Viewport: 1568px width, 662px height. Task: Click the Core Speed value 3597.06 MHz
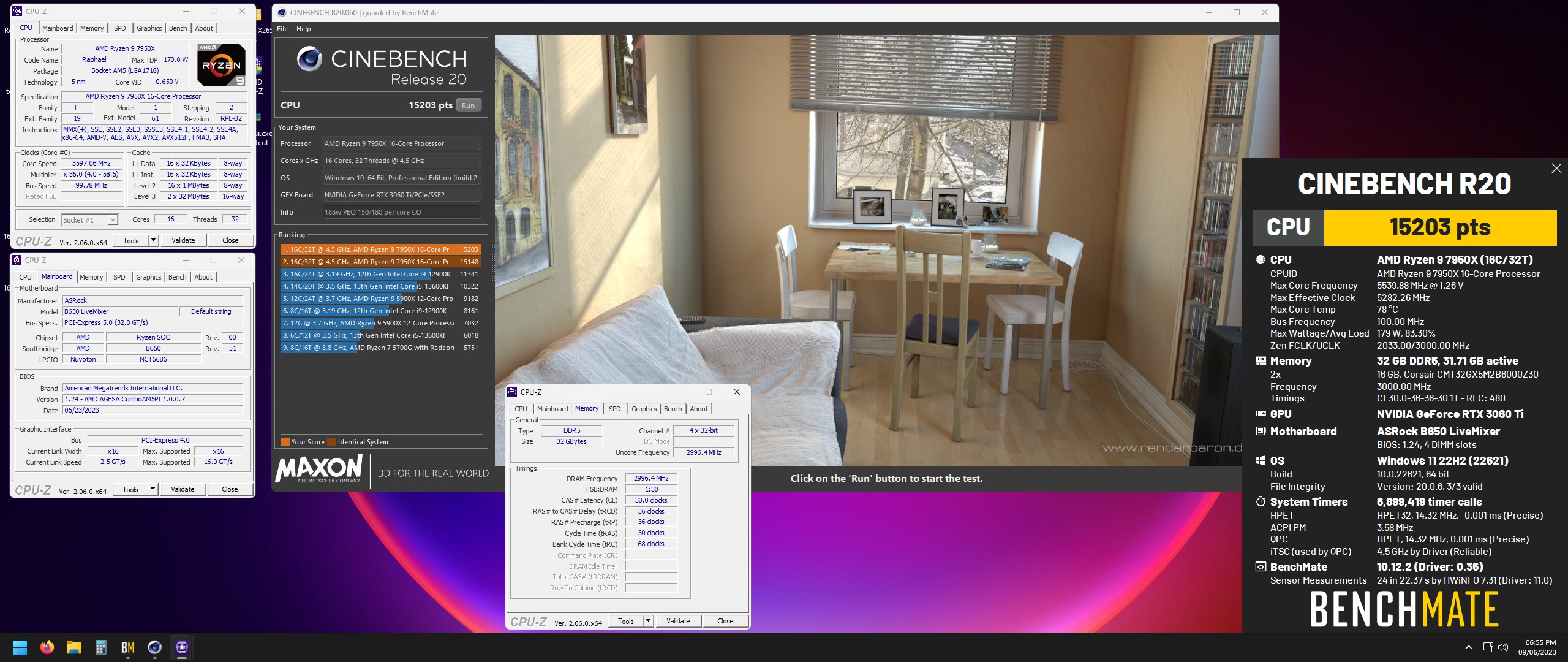click(91, 164)
